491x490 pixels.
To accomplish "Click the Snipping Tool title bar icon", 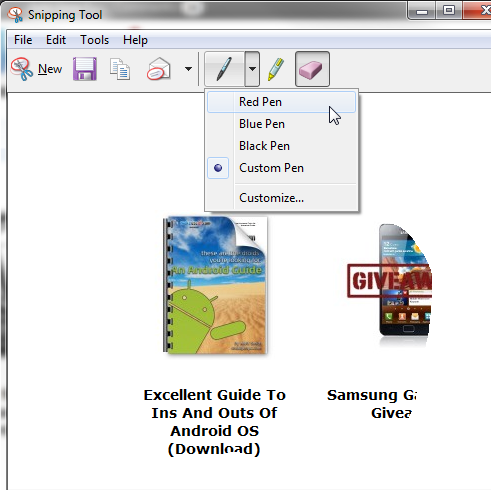I will point(15,15).
